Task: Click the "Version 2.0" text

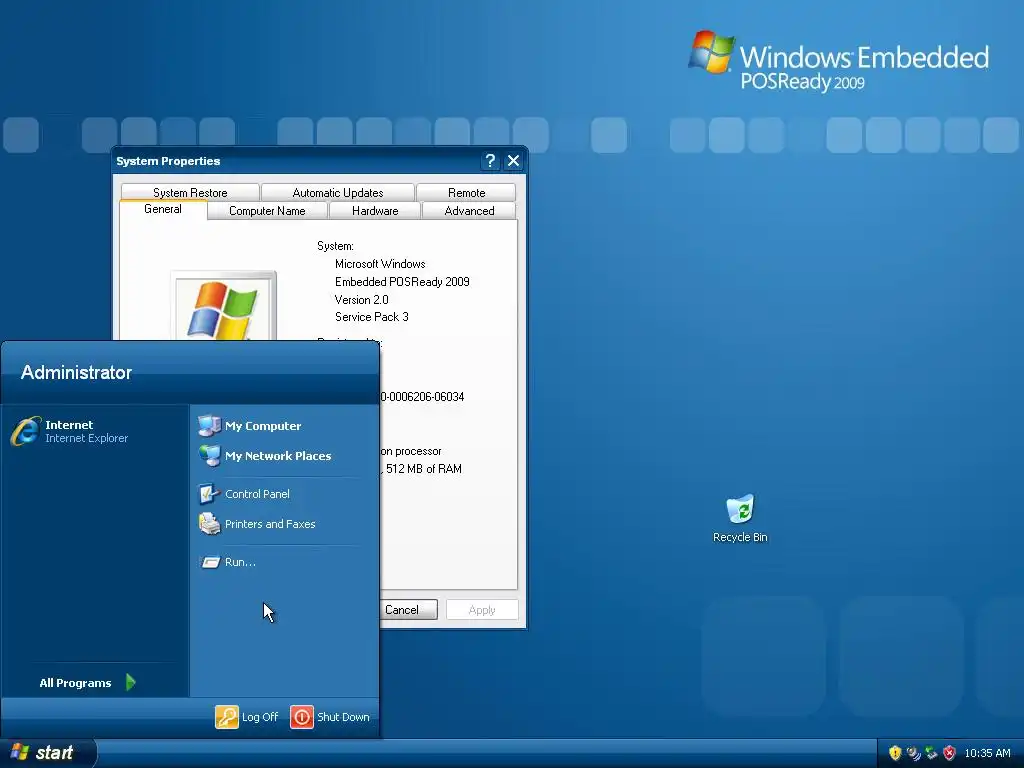Action: coord(361,300)
